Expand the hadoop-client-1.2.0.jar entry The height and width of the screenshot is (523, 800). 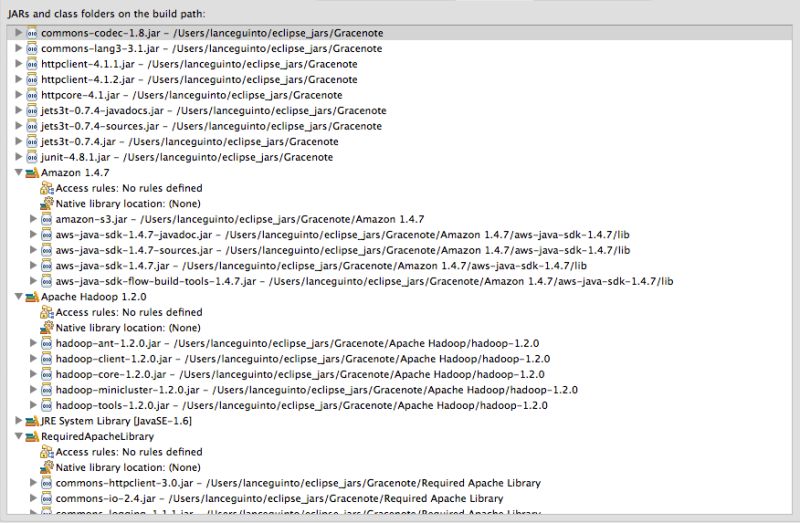point(33,359)
